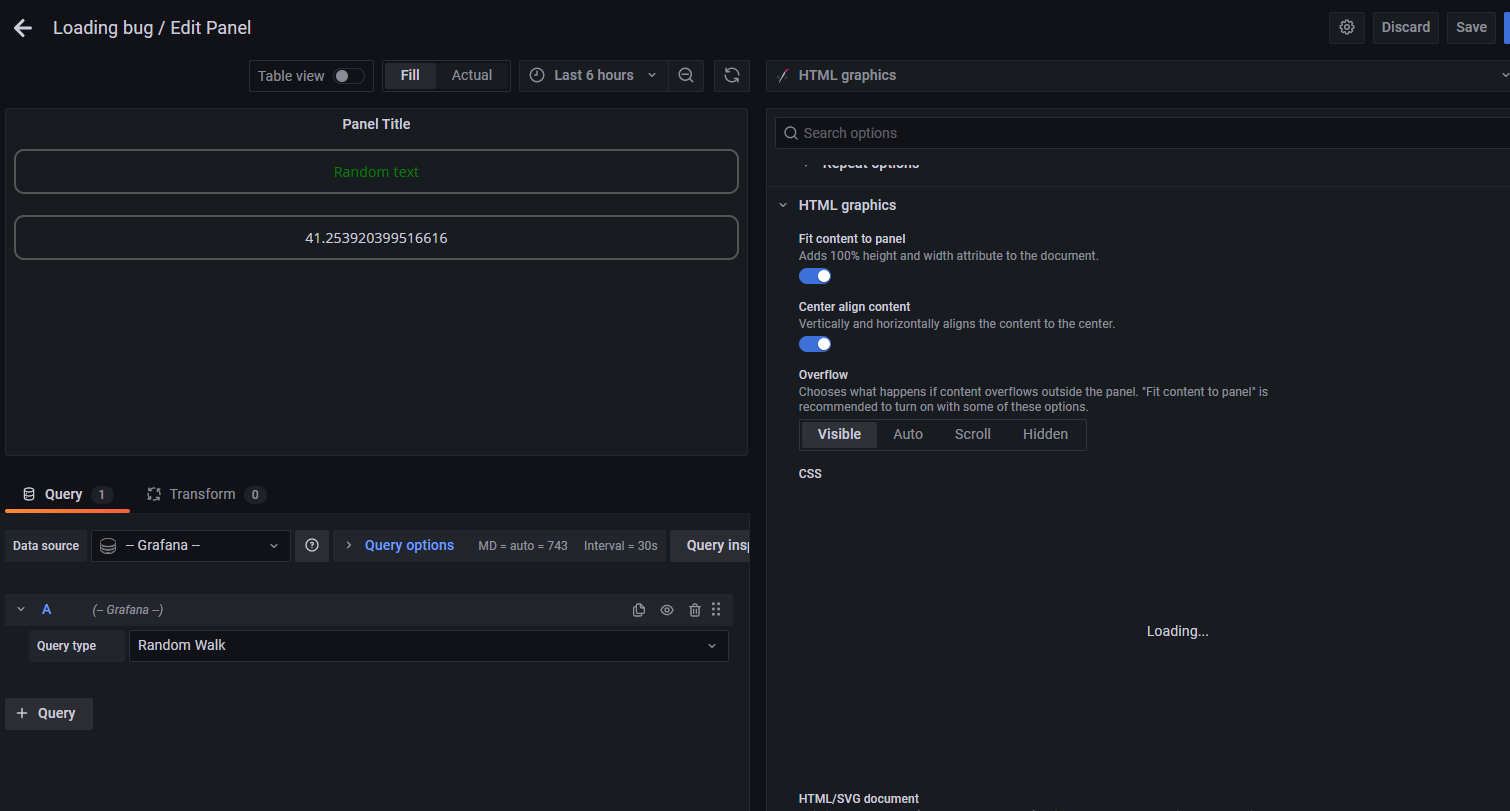Screen dimensions: 1510x811
Task: Select the Actual display mode tab
Action: click(471, 75)
